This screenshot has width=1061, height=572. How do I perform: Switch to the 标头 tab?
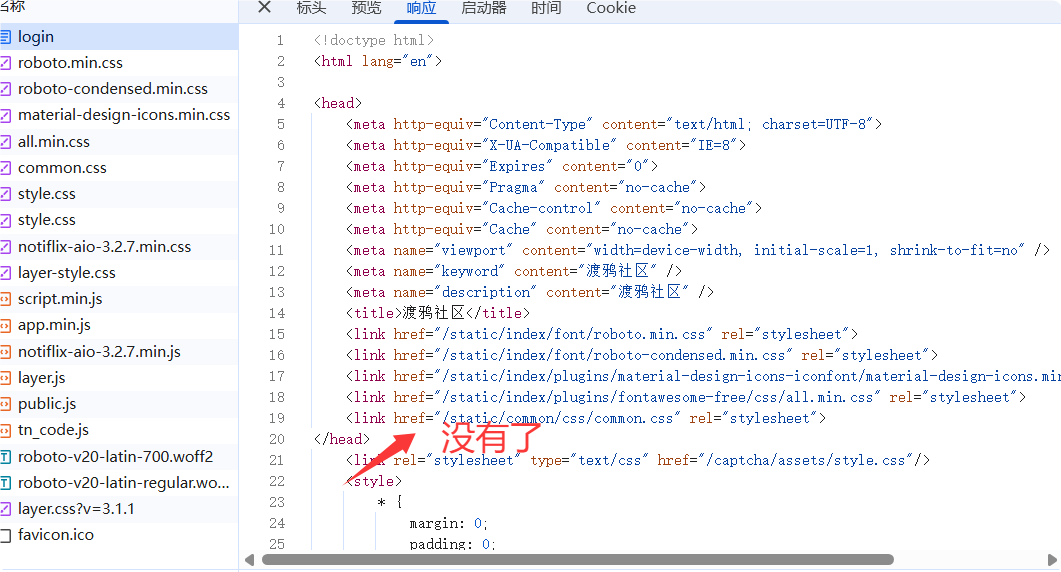[311, 8]
